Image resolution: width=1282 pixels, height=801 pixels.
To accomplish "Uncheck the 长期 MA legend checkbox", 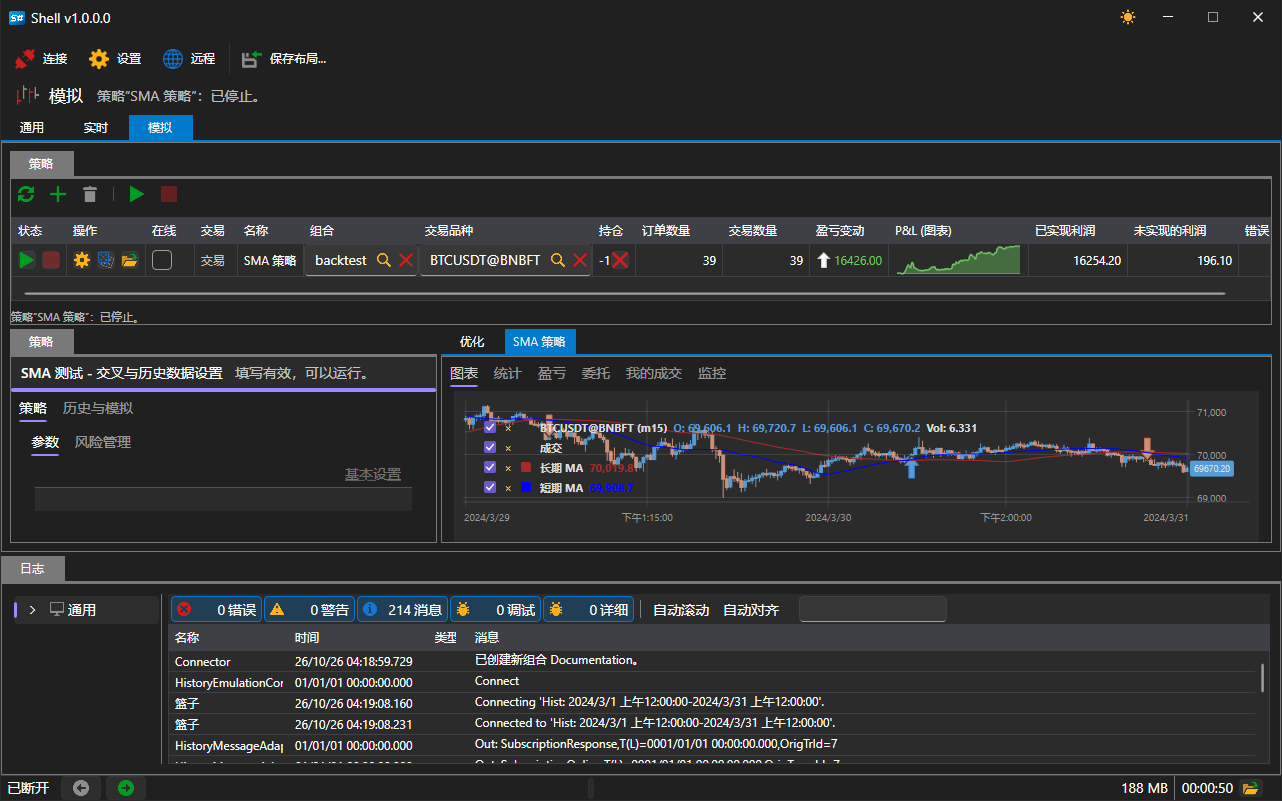I will click(x=490, y=467).
